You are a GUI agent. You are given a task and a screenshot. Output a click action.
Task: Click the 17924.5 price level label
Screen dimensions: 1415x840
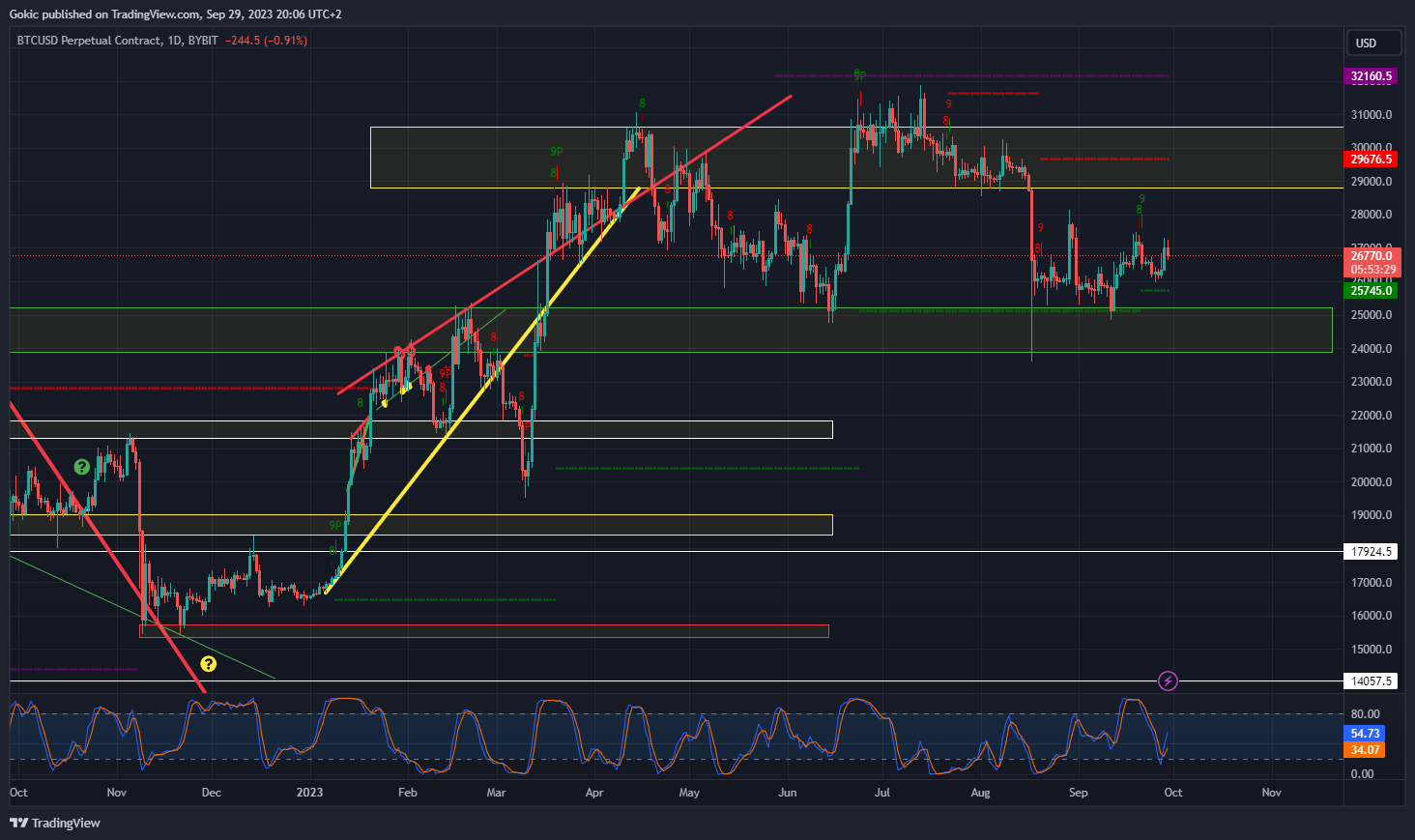(x=1371, y=552)
